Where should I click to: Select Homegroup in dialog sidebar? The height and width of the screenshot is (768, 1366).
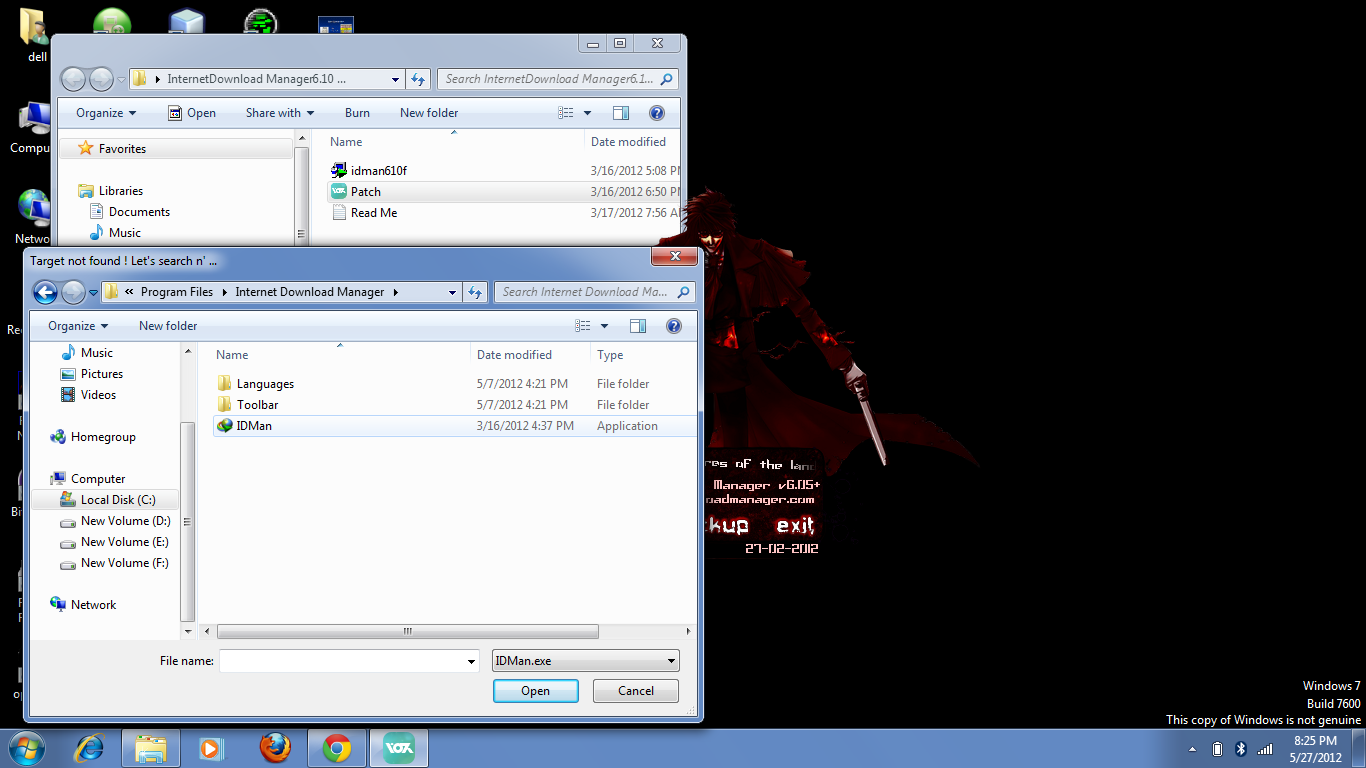point(93,437)
